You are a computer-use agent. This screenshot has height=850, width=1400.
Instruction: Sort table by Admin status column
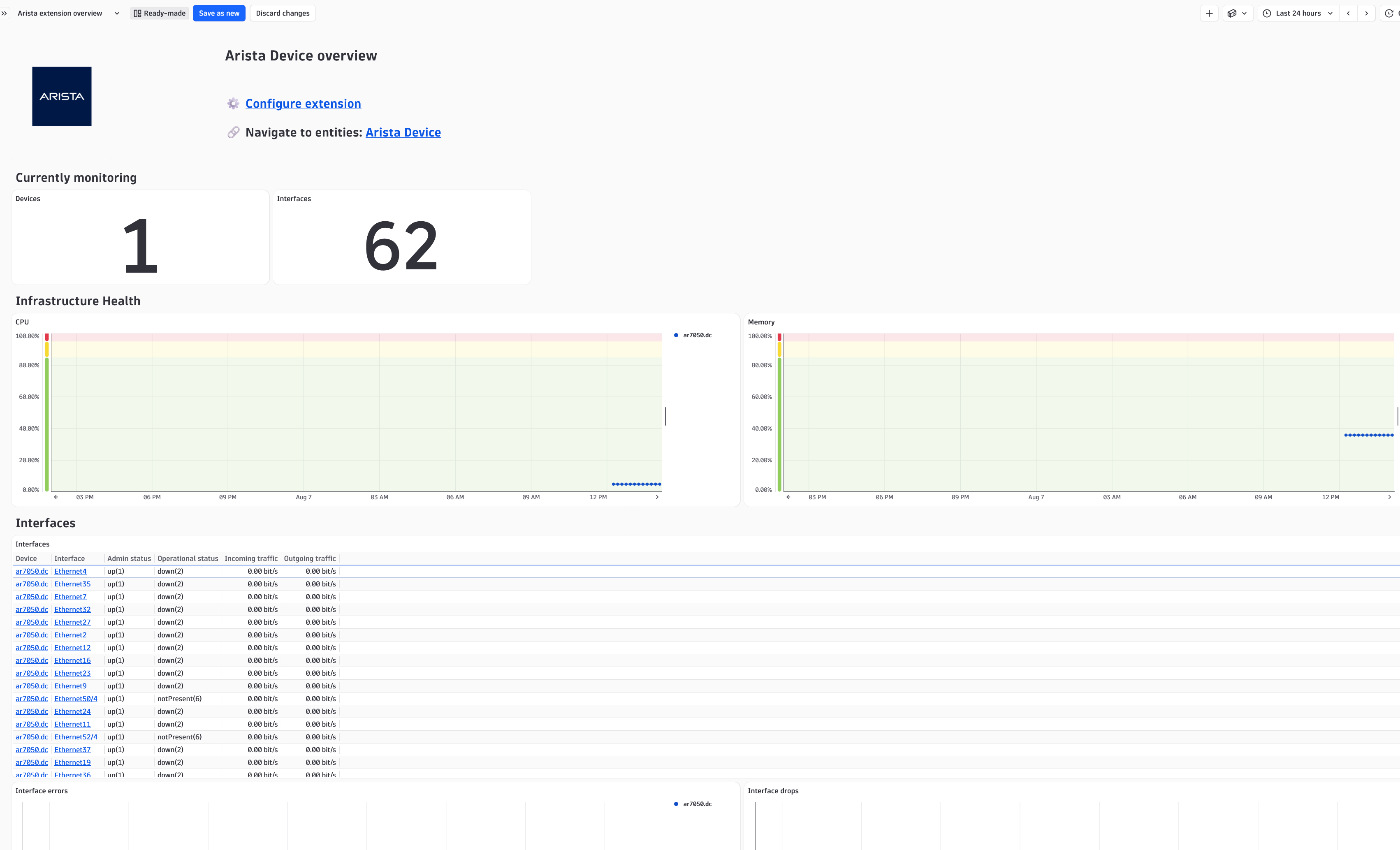tap(129, 558)
